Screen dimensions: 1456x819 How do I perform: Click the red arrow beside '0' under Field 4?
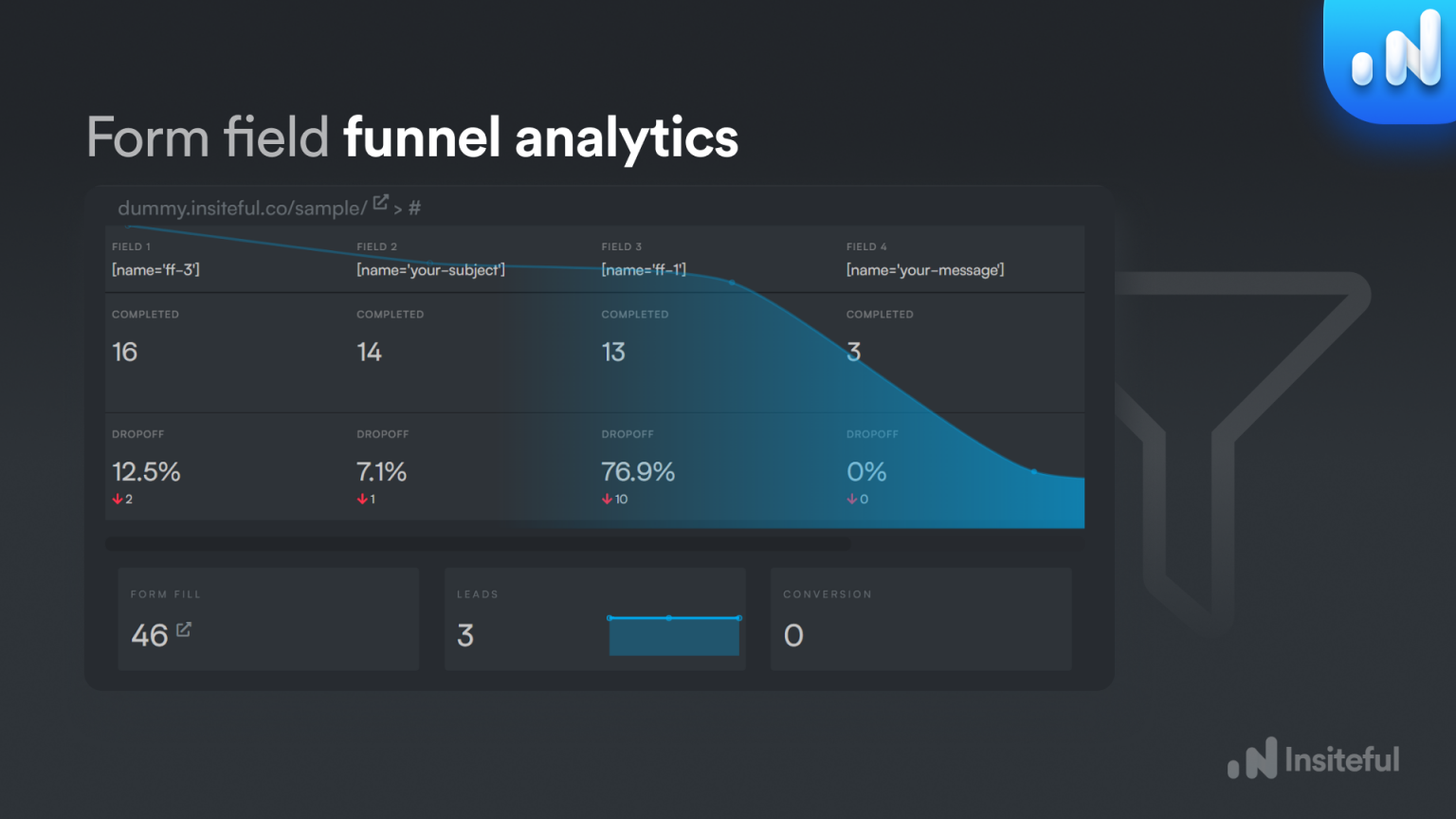coord(850,498)
